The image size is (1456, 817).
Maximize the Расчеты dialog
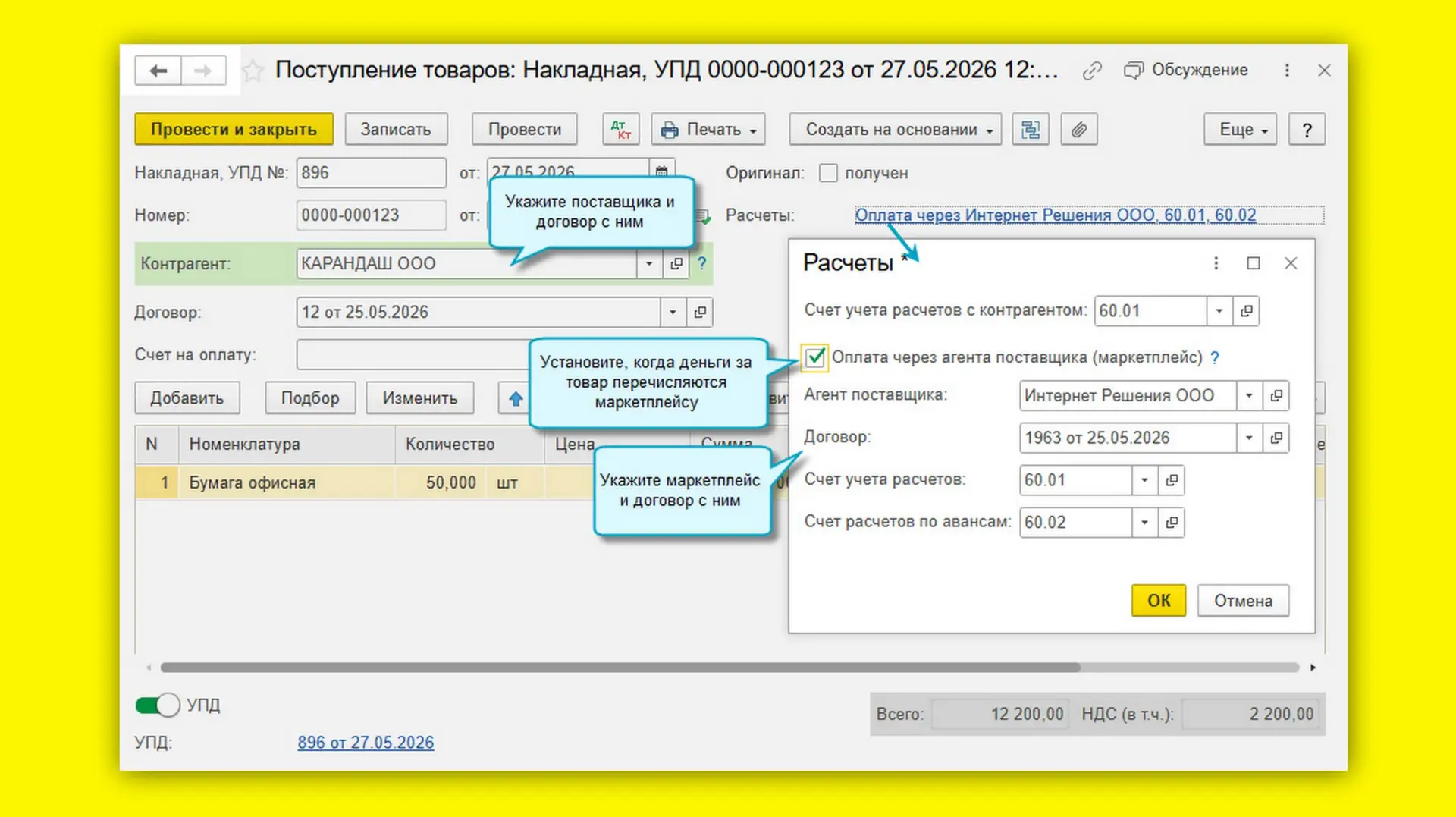click(x=1253, y=263)
